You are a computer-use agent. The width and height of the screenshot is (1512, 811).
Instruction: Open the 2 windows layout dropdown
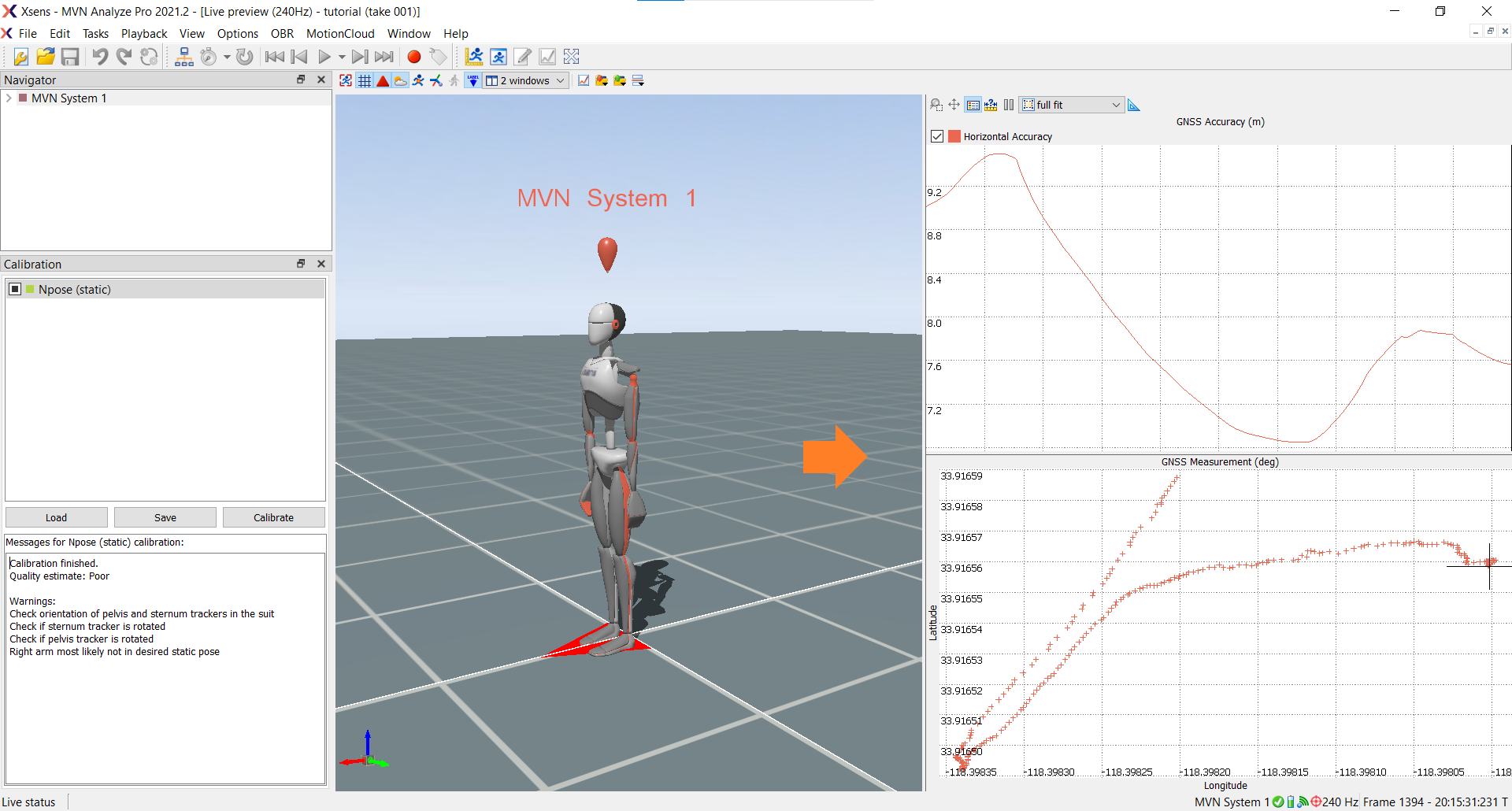click(x=526, y=81)
